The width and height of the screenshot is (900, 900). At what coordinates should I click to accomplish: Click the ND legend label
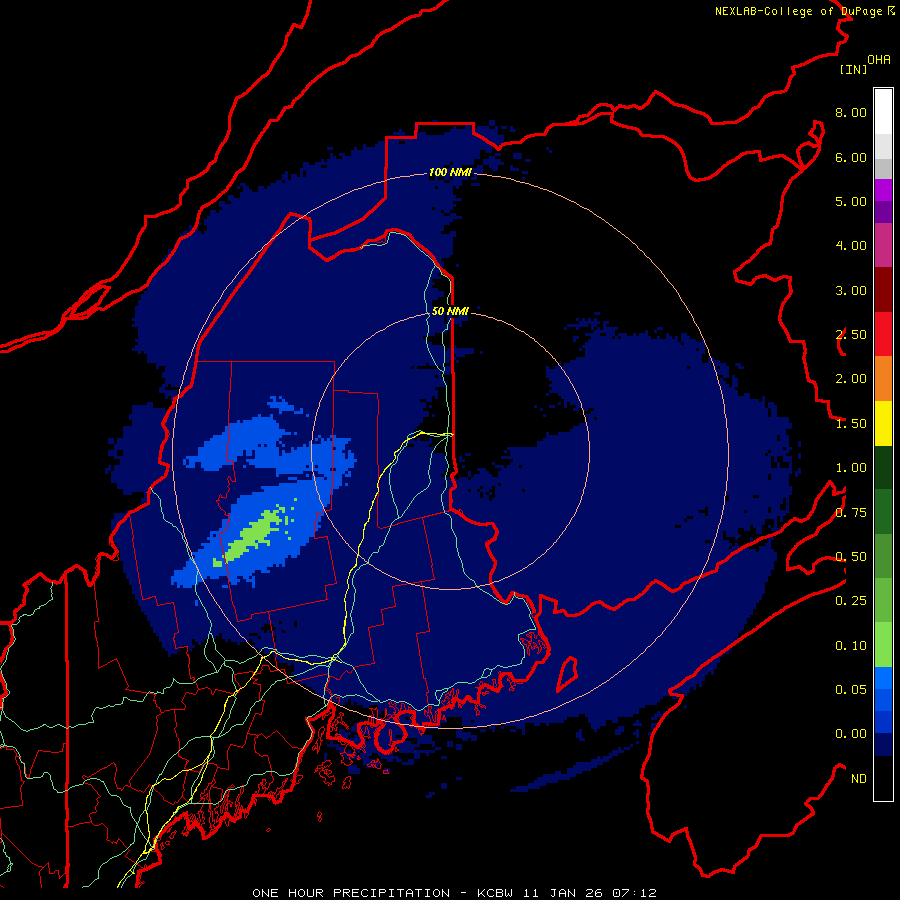pyautogui.click(x=859, y=779)
